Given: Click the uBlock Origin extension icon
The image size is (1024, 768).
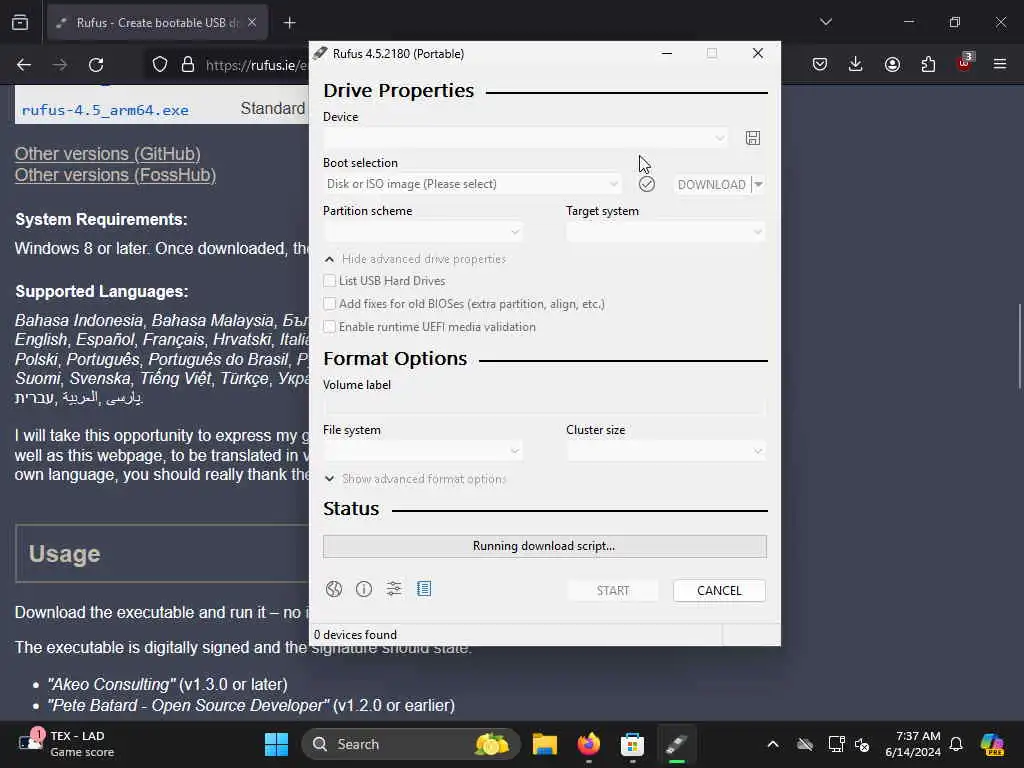Looking at the screenshot, I should pyautogui.click(x=965, y=63).
